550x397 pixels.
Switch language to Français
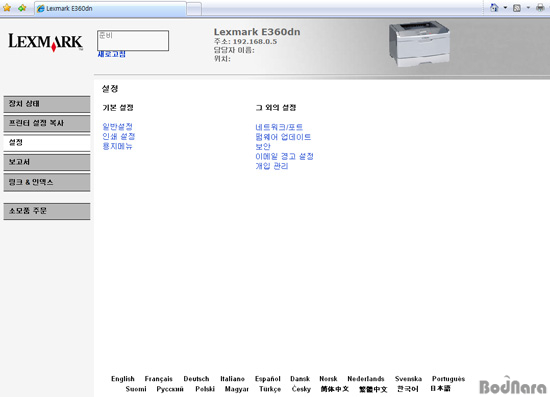point(159,379)
